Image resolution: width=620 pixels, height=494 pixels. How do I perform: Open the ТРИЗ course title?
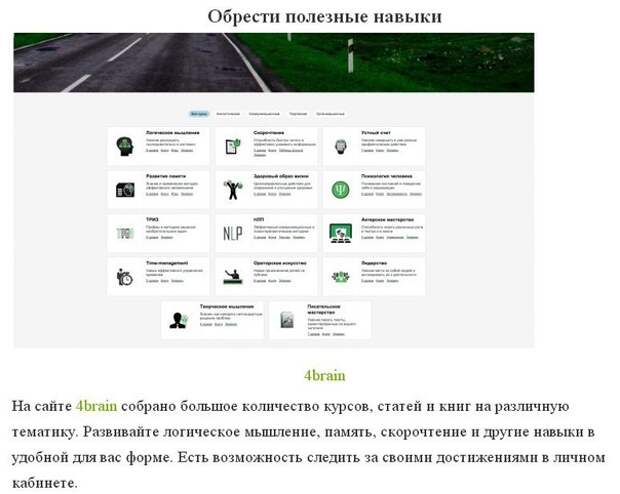pos(152,220)
